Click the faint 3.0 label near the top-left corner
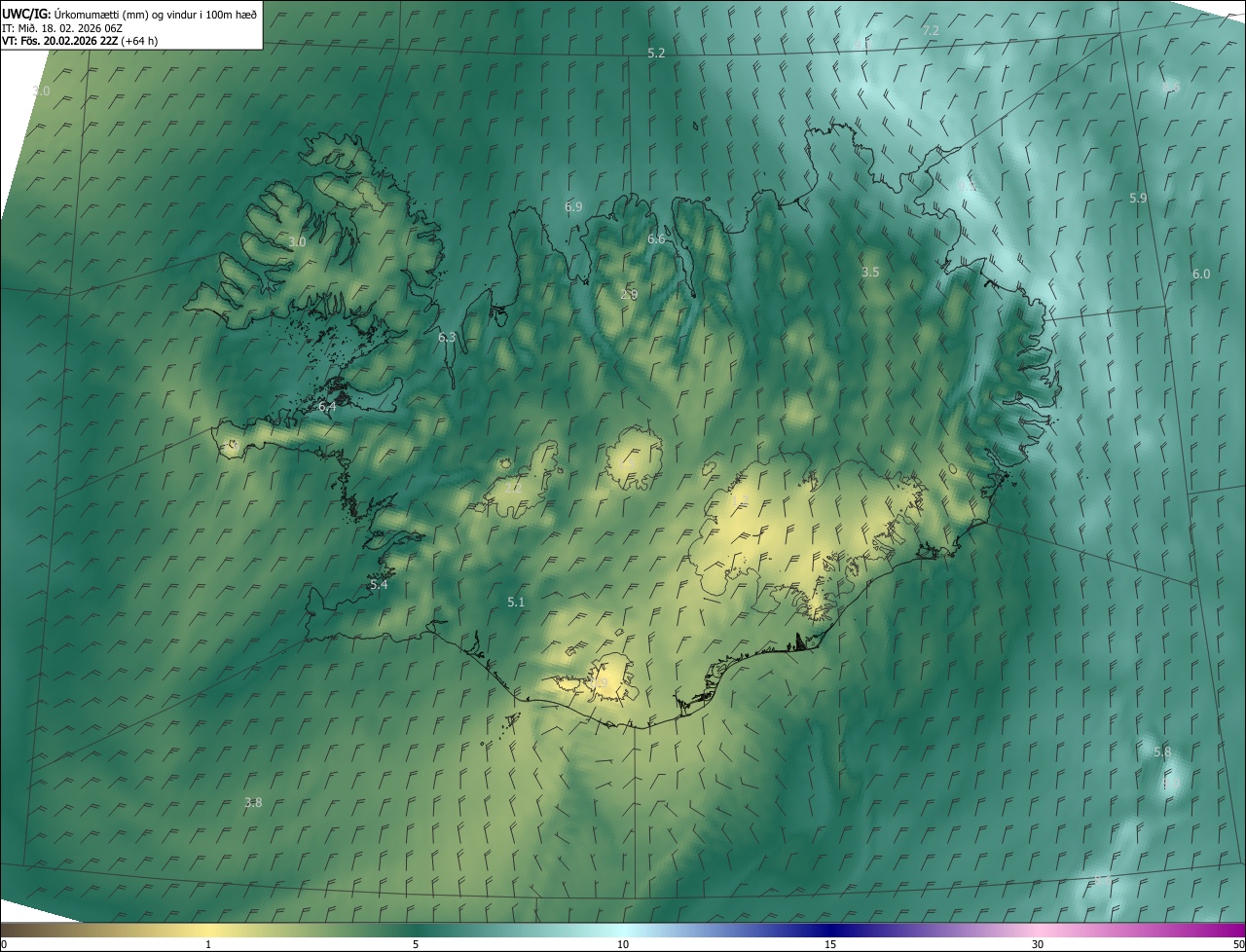Image resolution: width=1246 pixels, height=952 pixels. pos(40,90)
